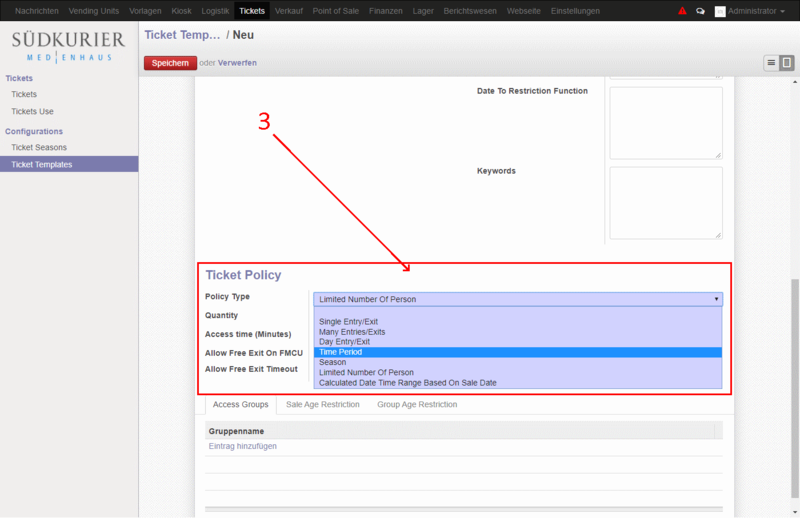The image size is (800, 518).
Task: Open the Logistik menu
Action: click(215, 11)
